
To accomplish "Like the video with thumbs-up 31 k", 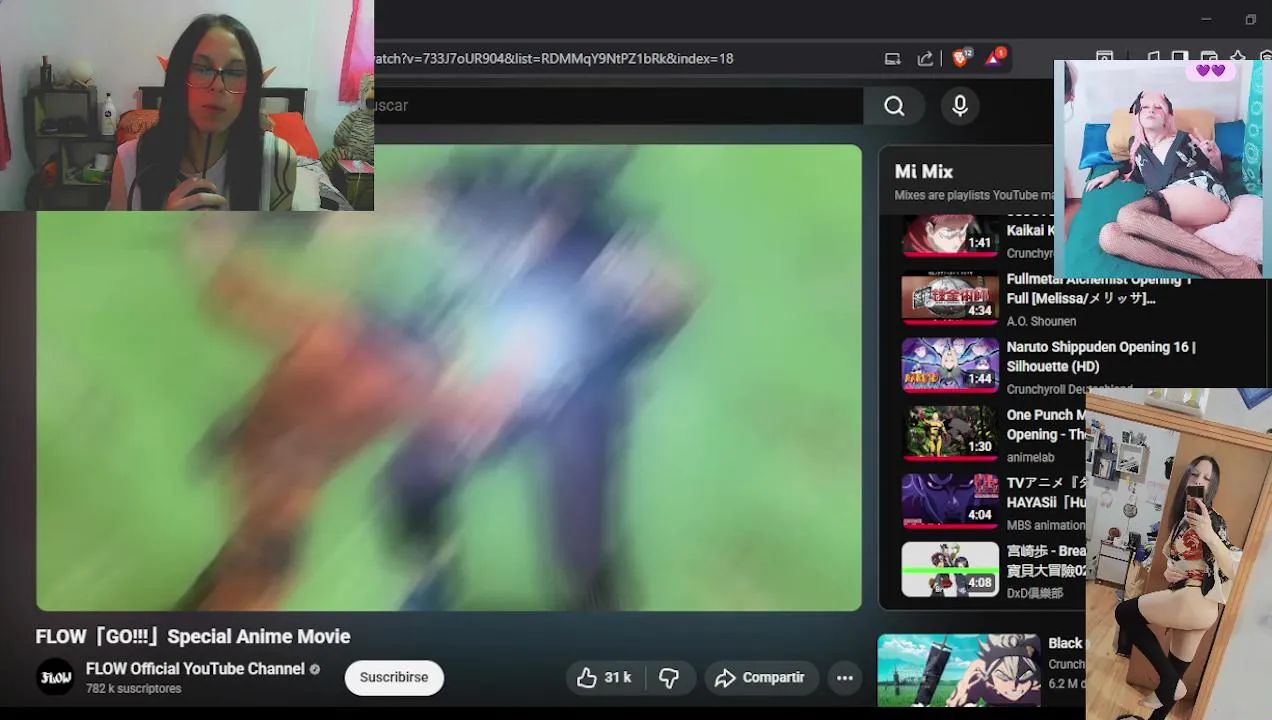I will click(603, 678).
